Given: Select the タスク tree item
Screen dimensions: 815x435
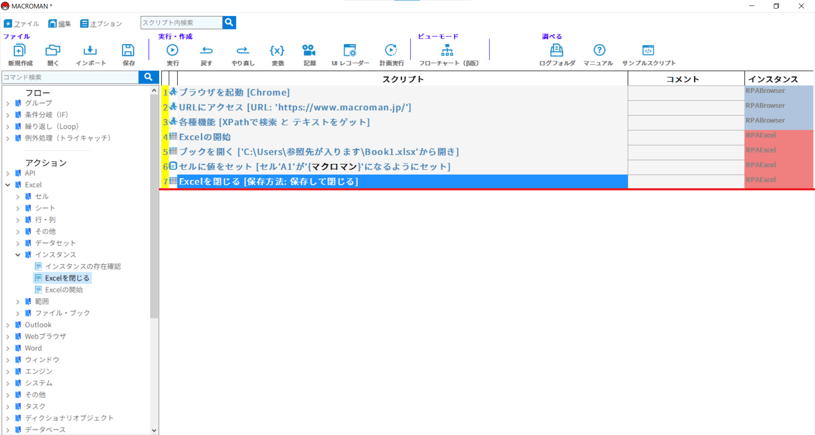Looking at the screenshot, I should tap(35, 406).
